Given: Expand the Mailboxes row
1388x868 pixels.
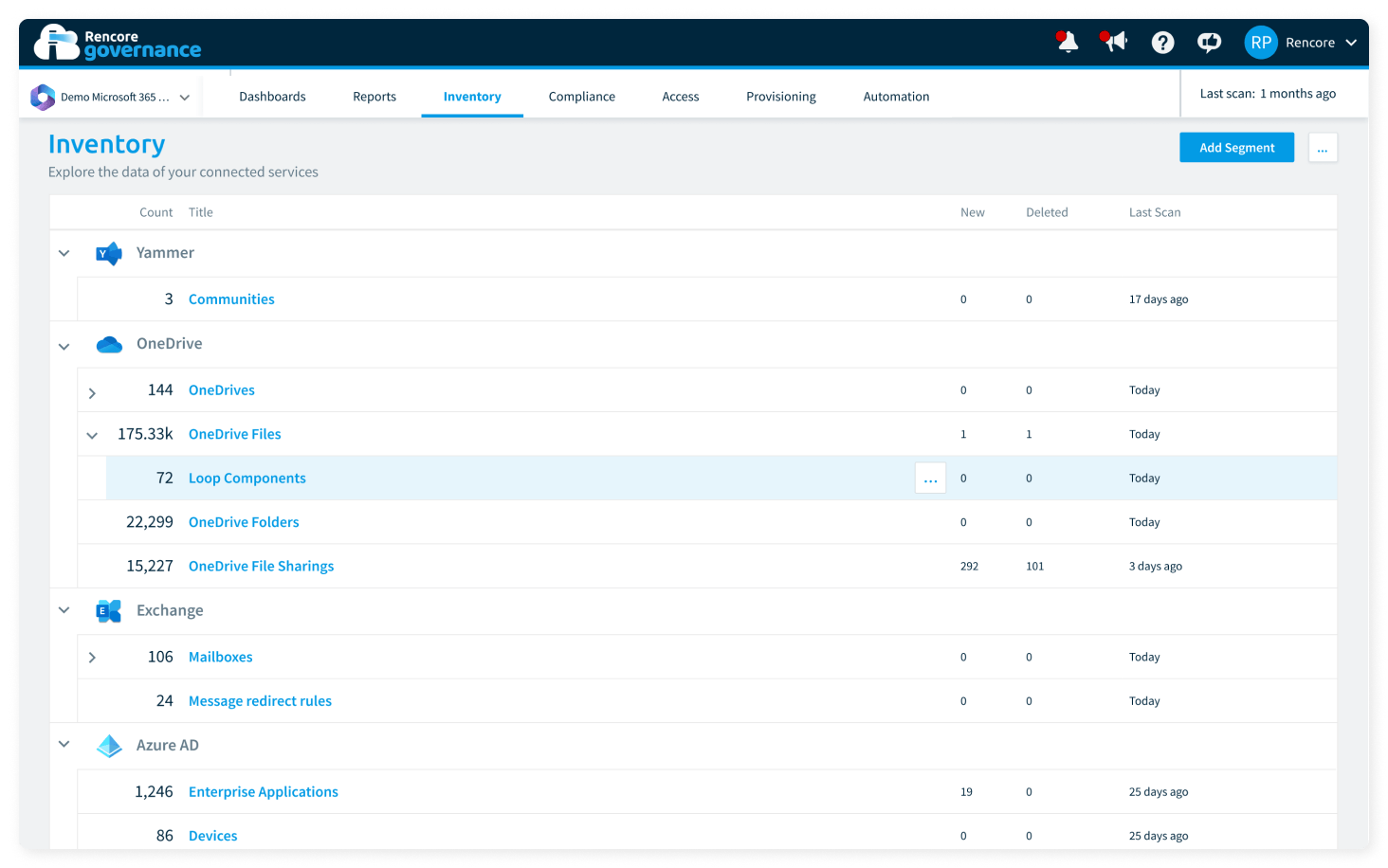Looking at the screenshot, I should pos(92,658).
